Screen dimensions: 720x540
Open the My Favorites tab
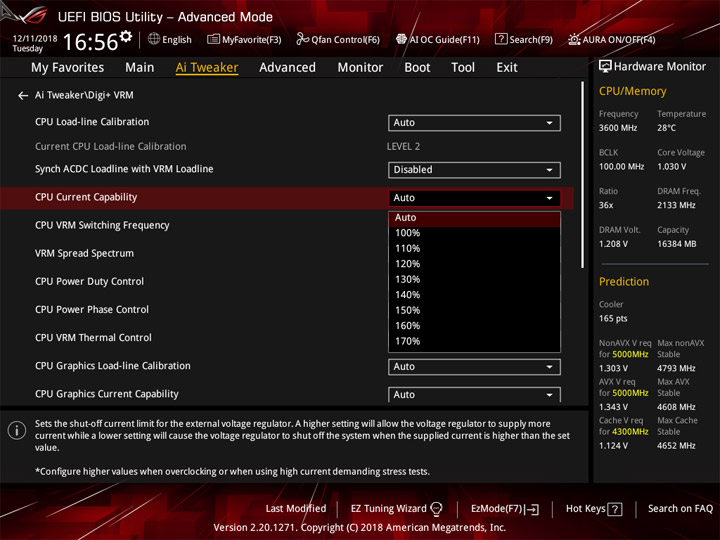tap(68, 68)
